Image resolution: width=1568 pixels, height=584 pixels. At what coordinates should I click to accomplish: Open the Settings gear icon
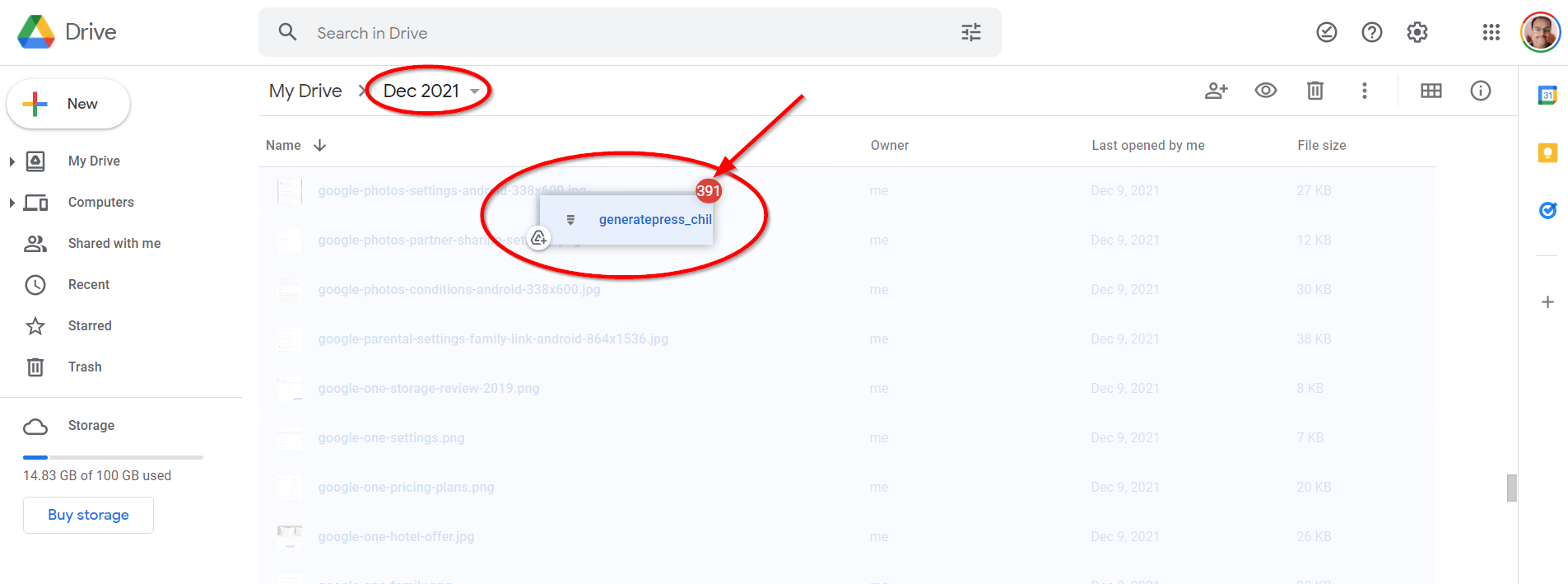(x=1417, y=32)
